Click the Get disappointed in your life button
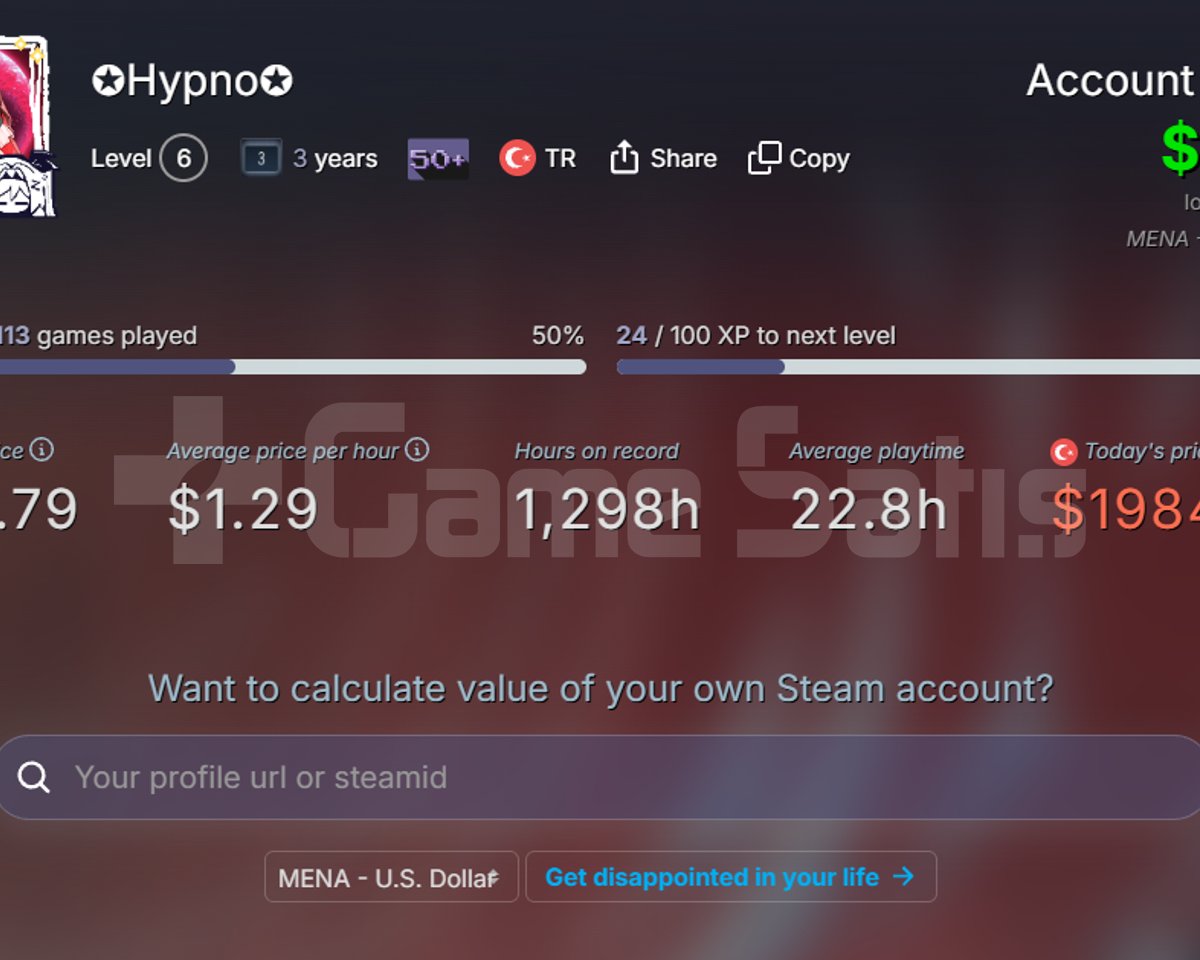1200x960 pixels. pos(731,877)
